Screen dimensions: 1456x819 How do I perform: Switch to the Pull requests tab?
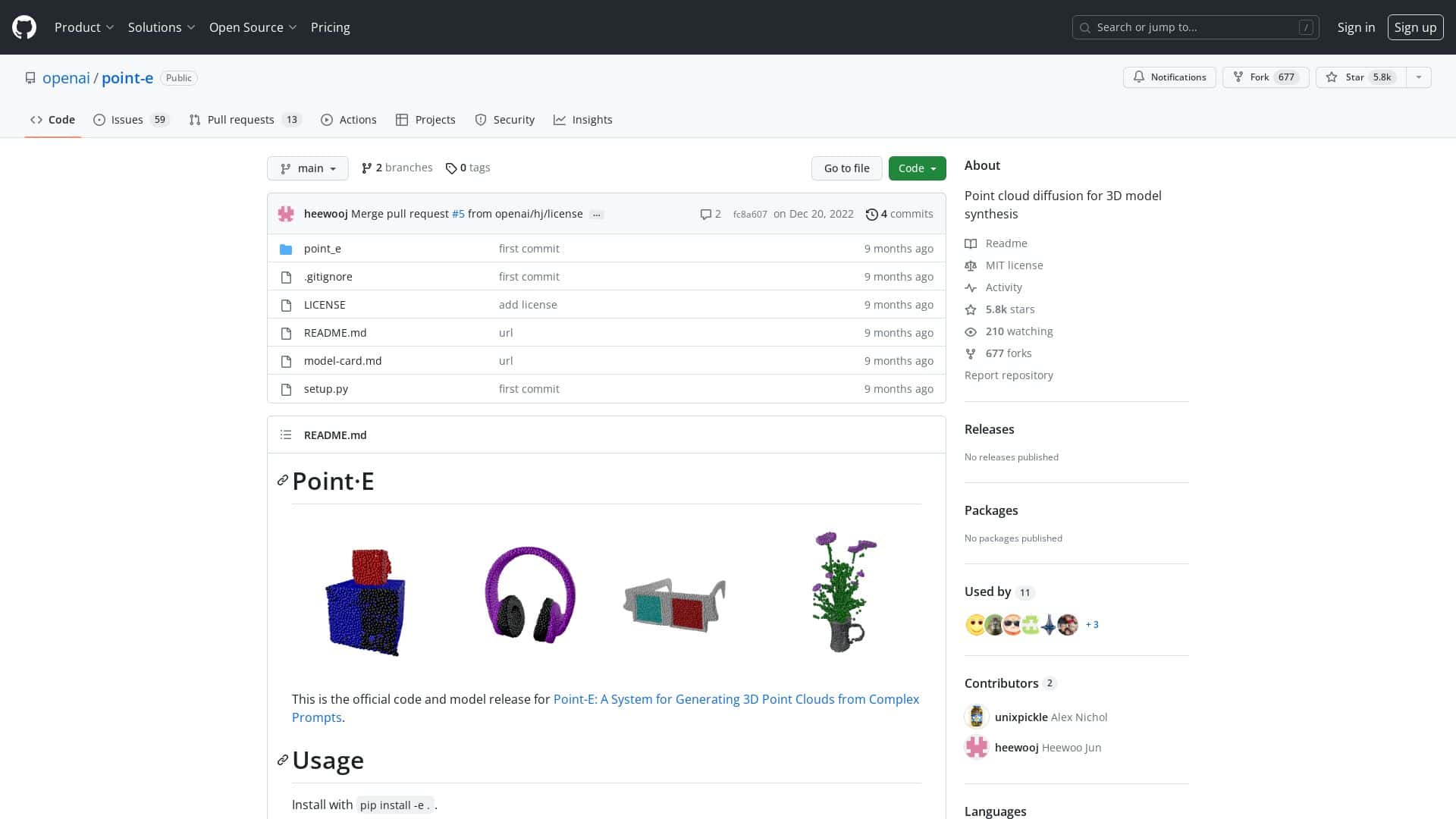(x=245, y=120)
